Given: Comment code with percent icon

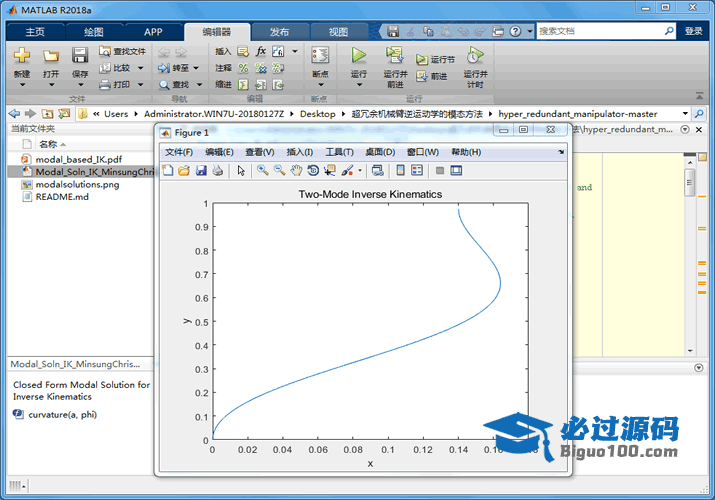Looking at the screenshot, I should pos(244,68).
